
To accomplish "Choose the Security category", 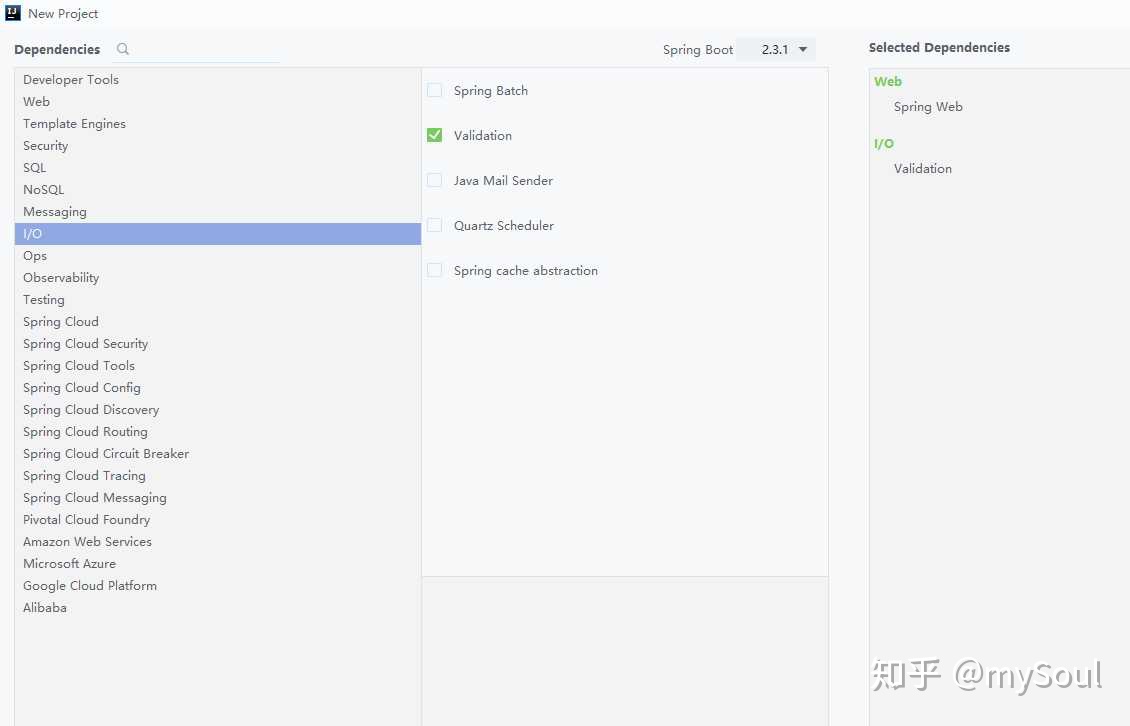I will coord(218,146).
